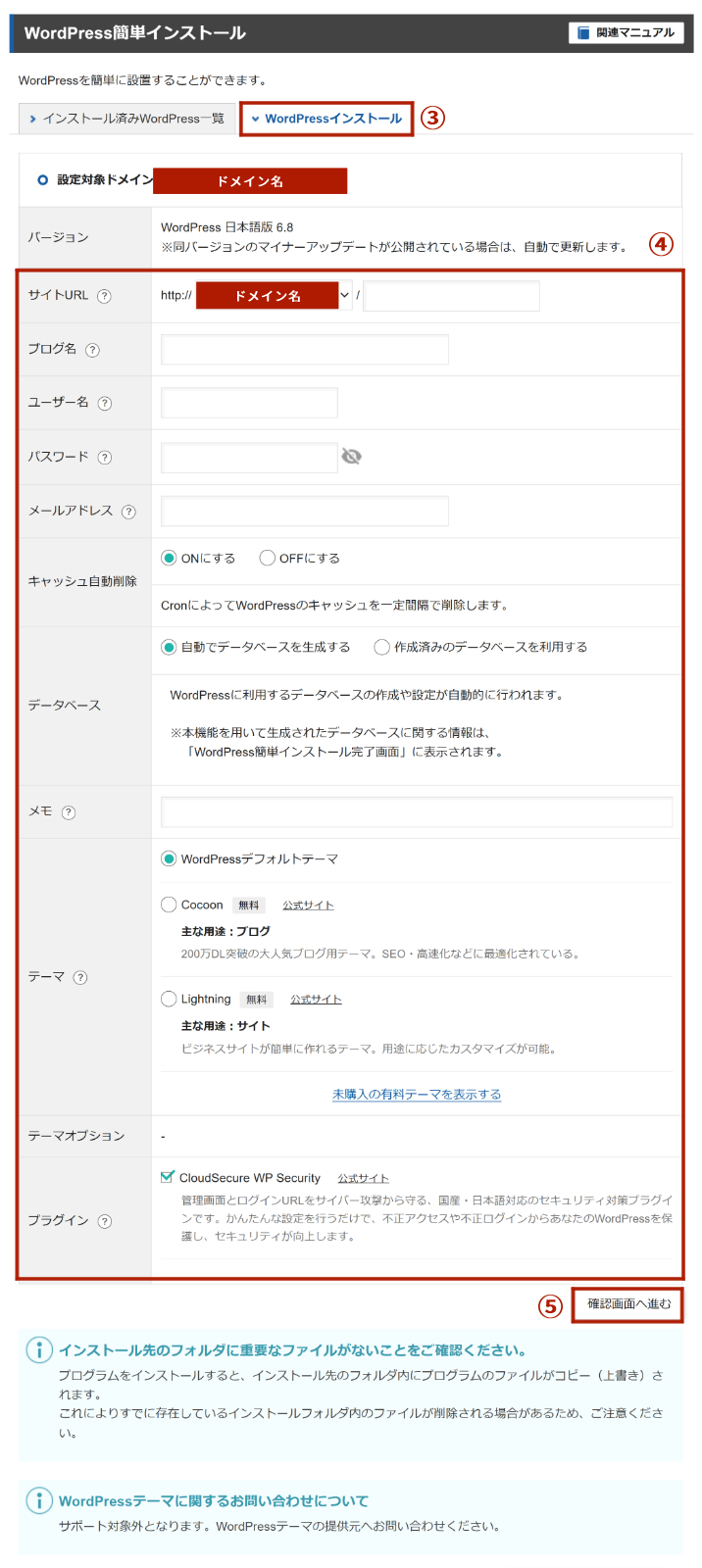Image resolution: width=702 pixels, height=1568 pixels.
Task: Expand 未購入の有料テーマを表示する
Action: pyautogui.click(x=417, y=1095)
